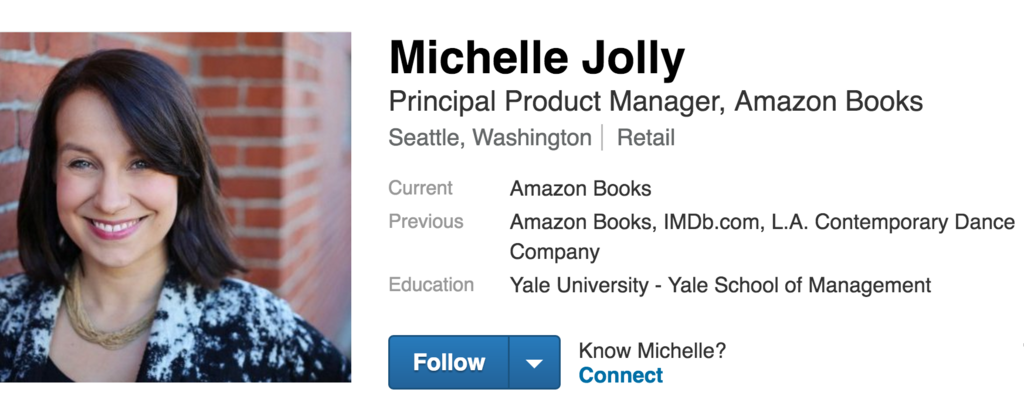Click the Current row label
This screenshot has width=1024, height=420.
pyautogui.click(x=421, y=188)
